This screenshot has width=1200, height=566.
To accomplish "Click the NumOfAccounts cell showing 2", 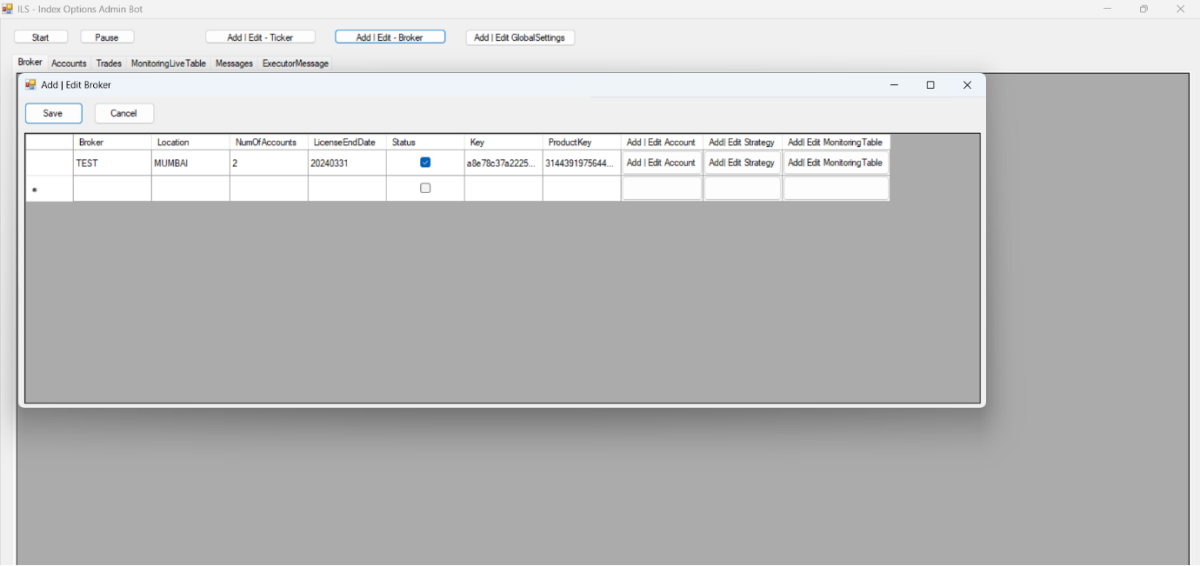I will [268, 162].
